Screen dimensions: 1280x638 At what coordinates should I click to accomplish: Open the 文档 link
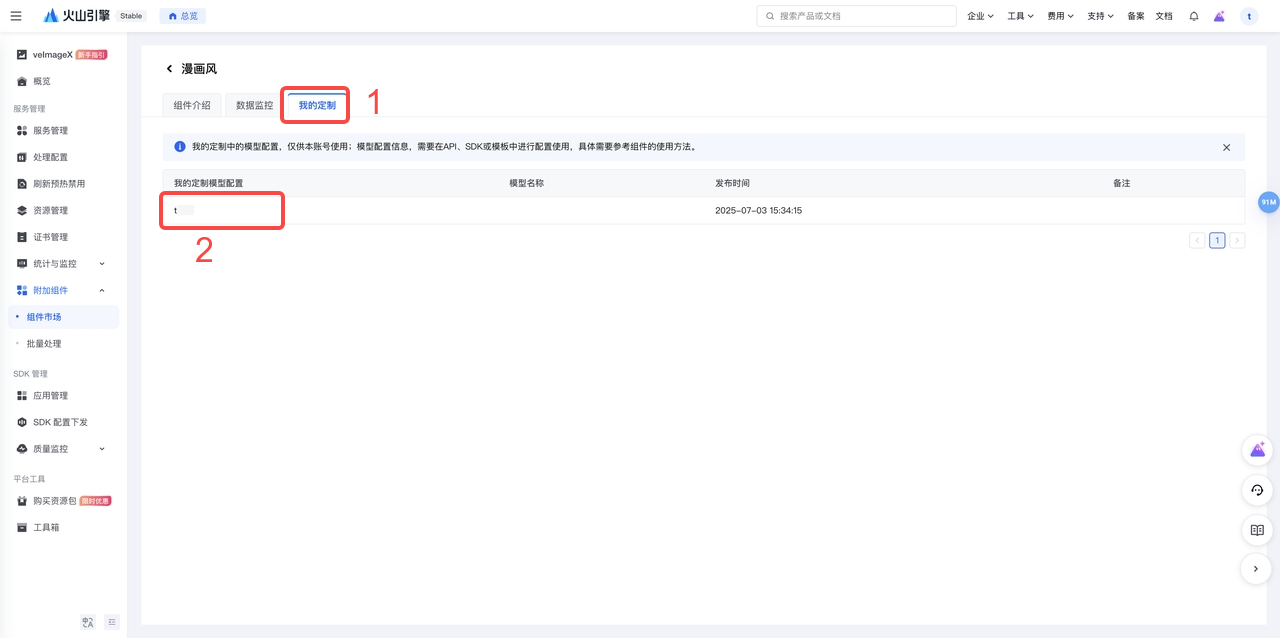pos(1164,16)
